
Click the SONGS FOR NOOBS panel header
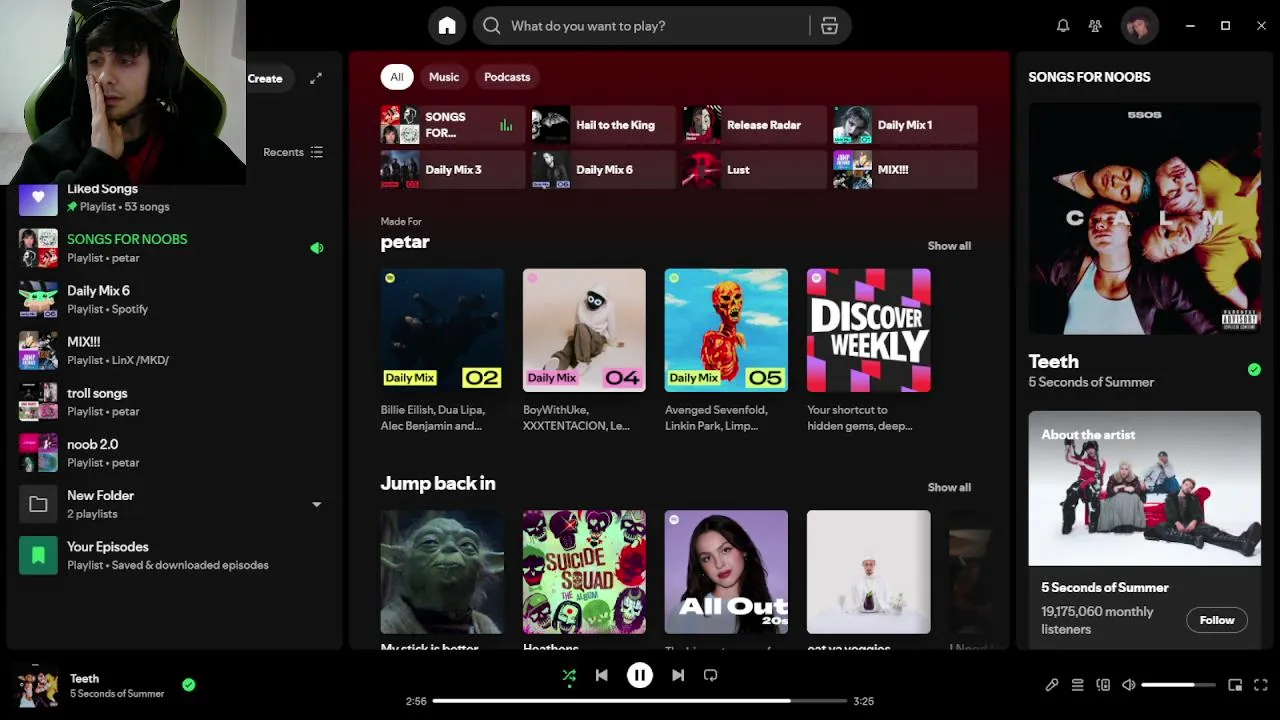click(x=1089, y=77)
